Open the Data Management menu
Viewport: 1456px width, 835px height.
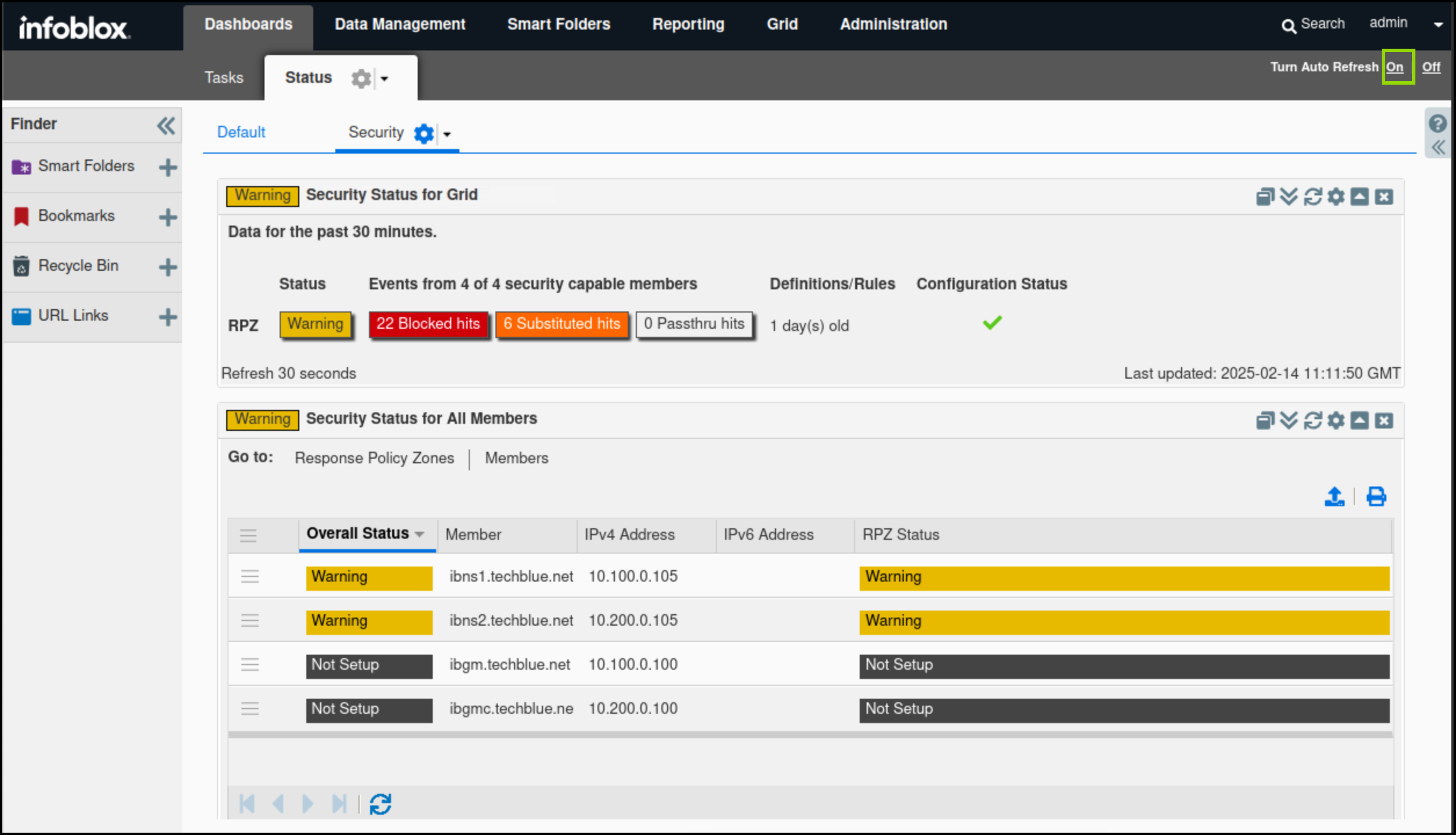(x=400, y=24)
